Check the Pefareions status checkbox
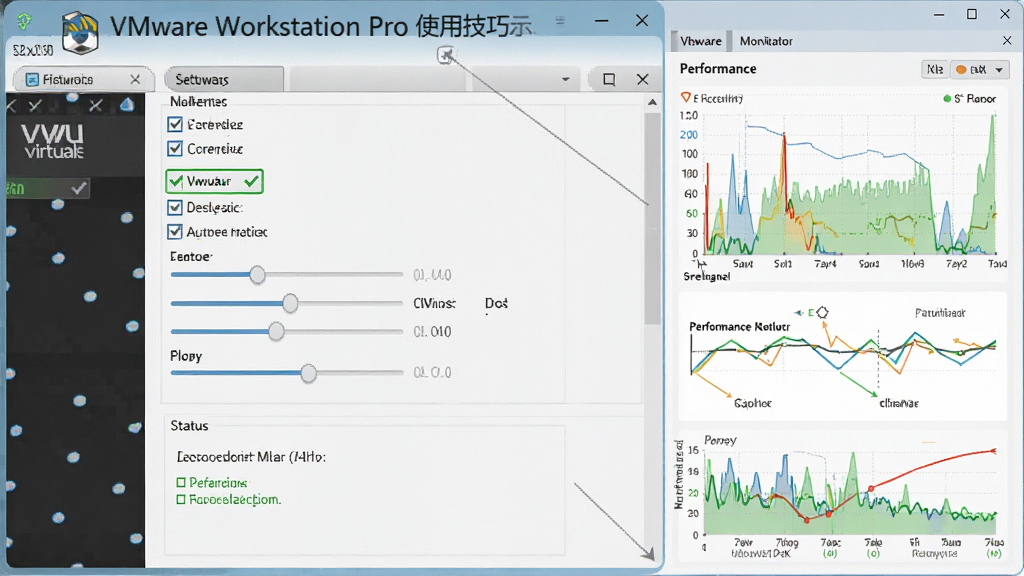Viewport: 1024px width, 576px height. tap(181, 483)
